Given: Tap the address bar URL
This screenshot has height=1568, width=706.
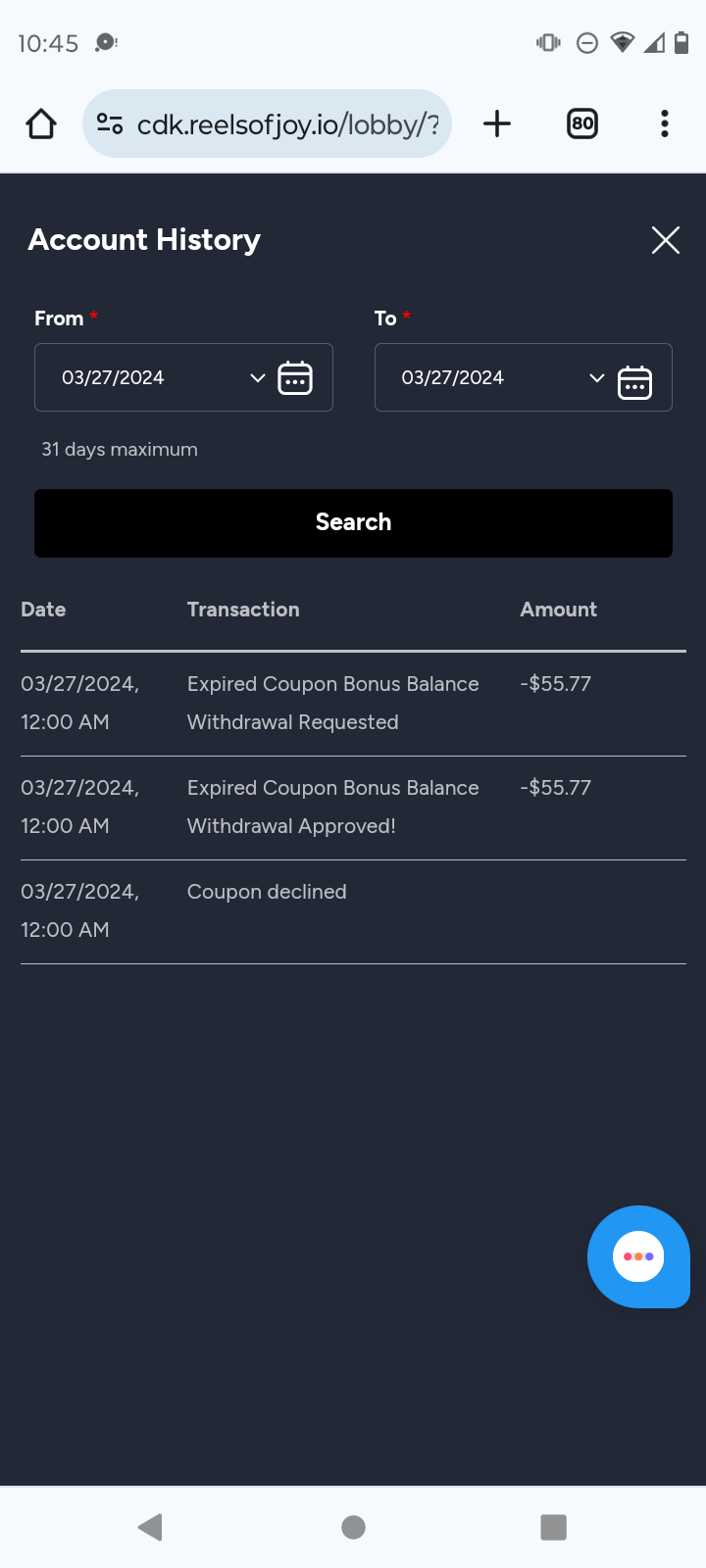Looking at the screenshot, I should 287,124.
